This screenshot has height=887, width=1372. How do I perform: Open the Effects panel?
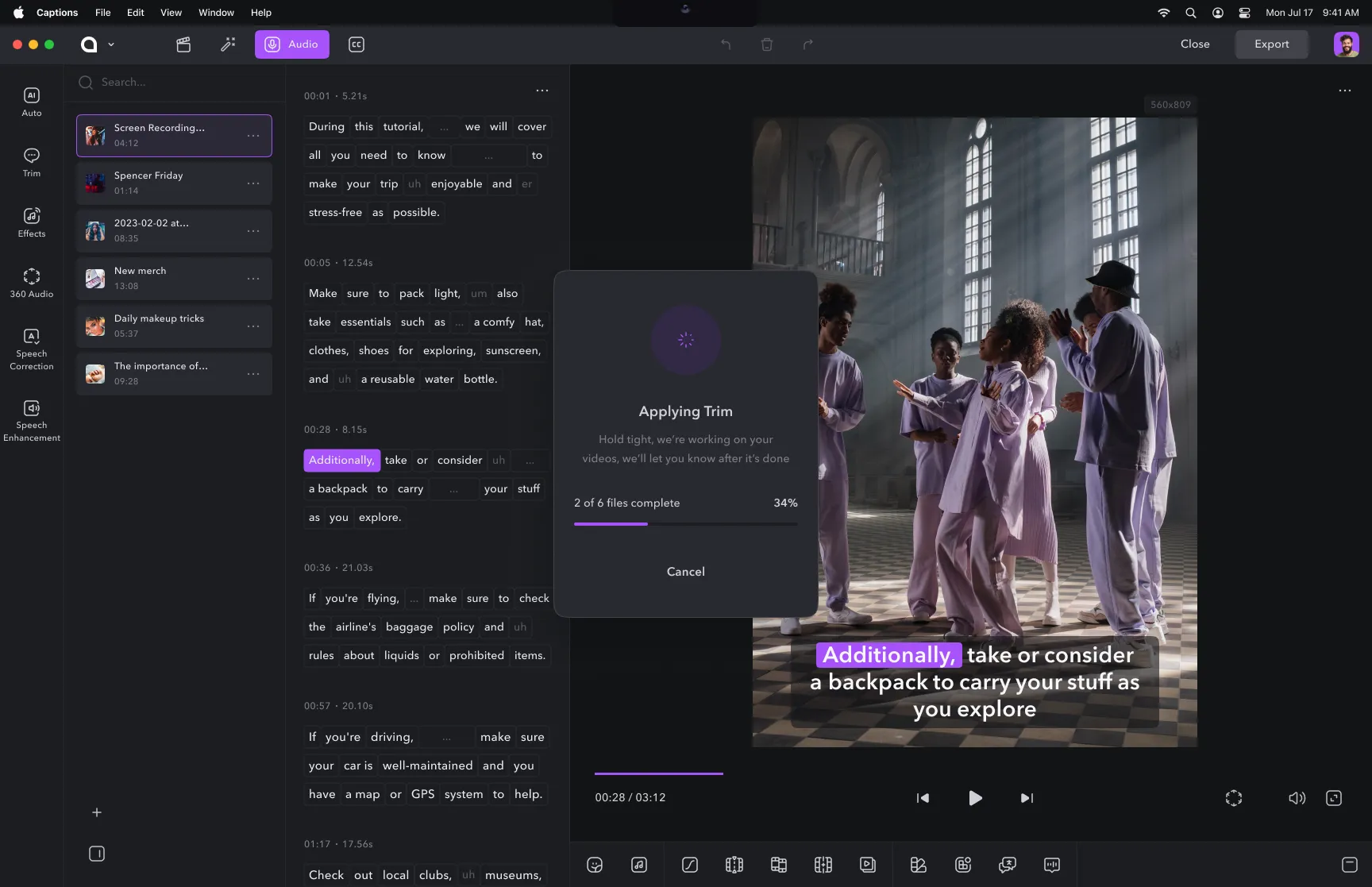pyautogui.click(x=31, y=222)
